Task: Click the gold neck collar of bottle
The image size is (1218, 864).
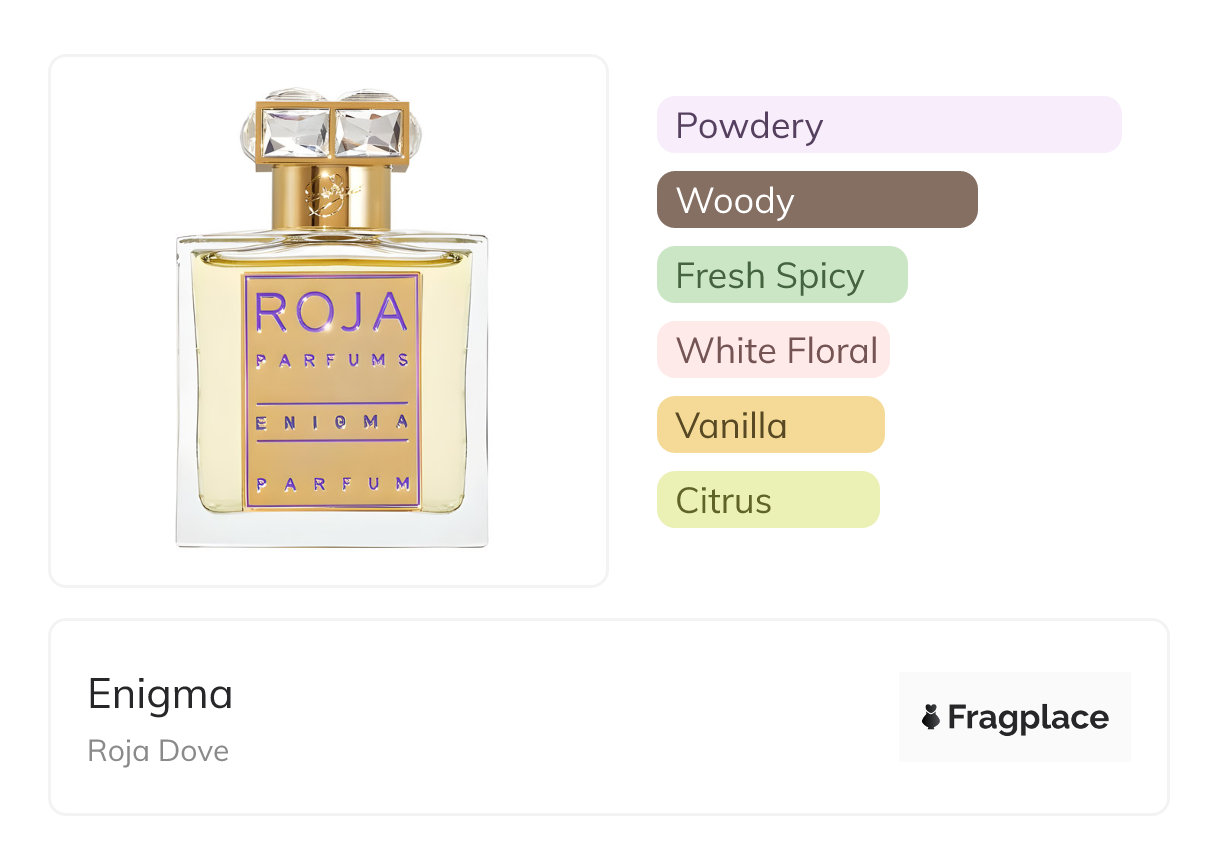Action: pyautogui.click(x=332, y=196)
